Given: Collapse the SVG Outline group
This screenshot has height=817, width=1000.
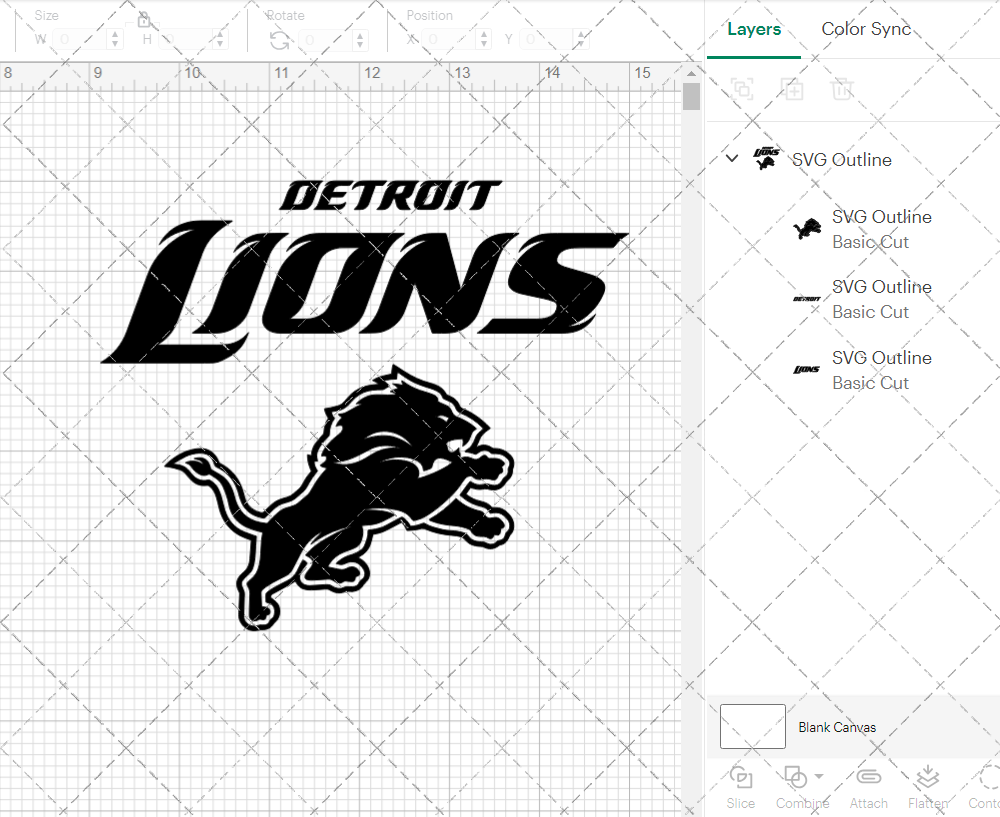Looking at the screenshot, I should [x=731, y=158].
